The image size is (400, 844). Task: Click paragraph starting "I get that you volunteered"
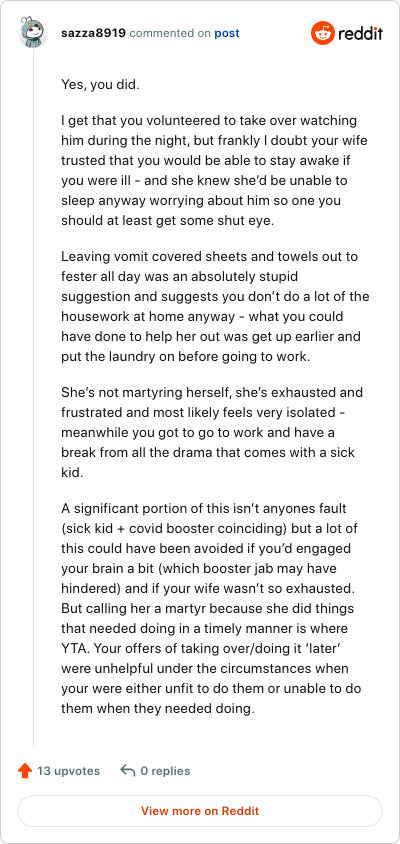coord(214,171)
